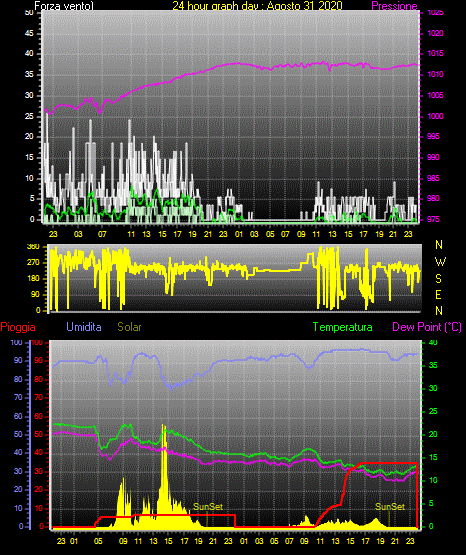Click the '980' pressure axis value
Viewport: 466px width, 555px height.
433,198
